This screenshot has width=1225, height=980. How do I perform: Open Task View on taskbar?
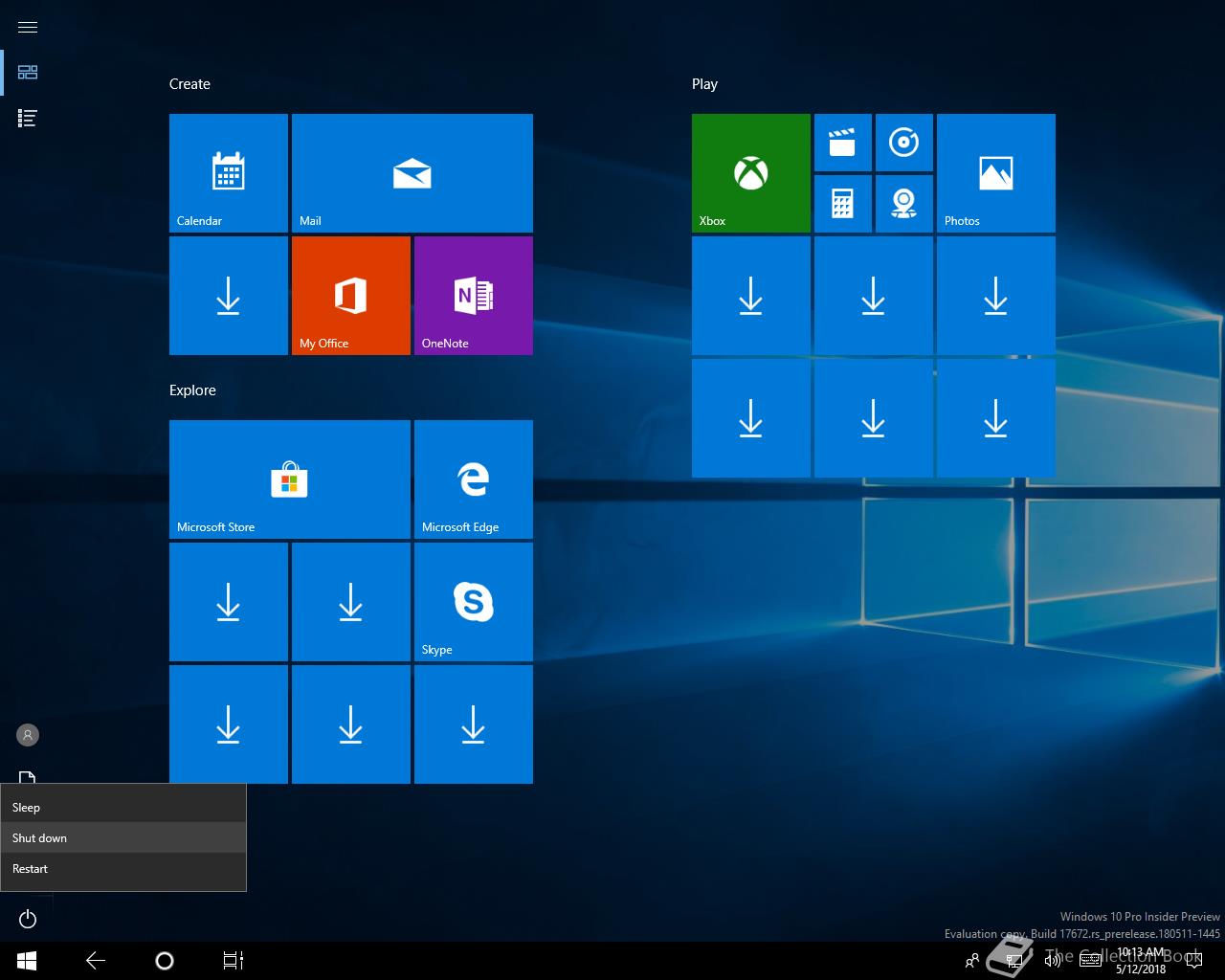pyautogui.click(x=234, y=961)
